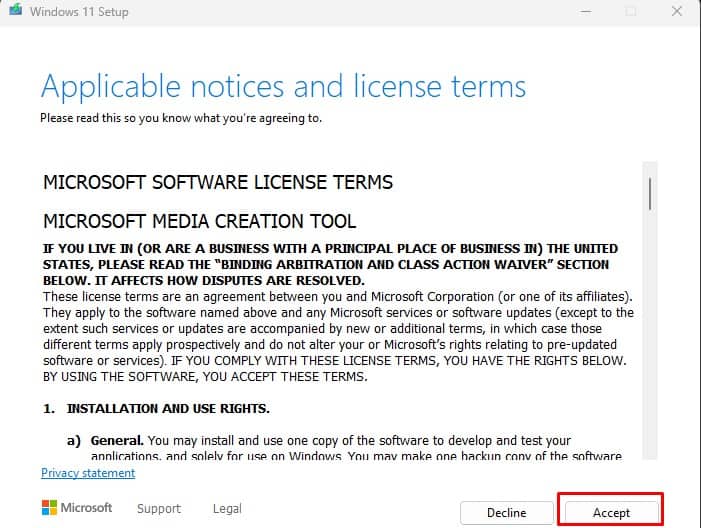Click the "Please read this so you know" subtitle
Screen dimensions: 701x528
(181, 118)
